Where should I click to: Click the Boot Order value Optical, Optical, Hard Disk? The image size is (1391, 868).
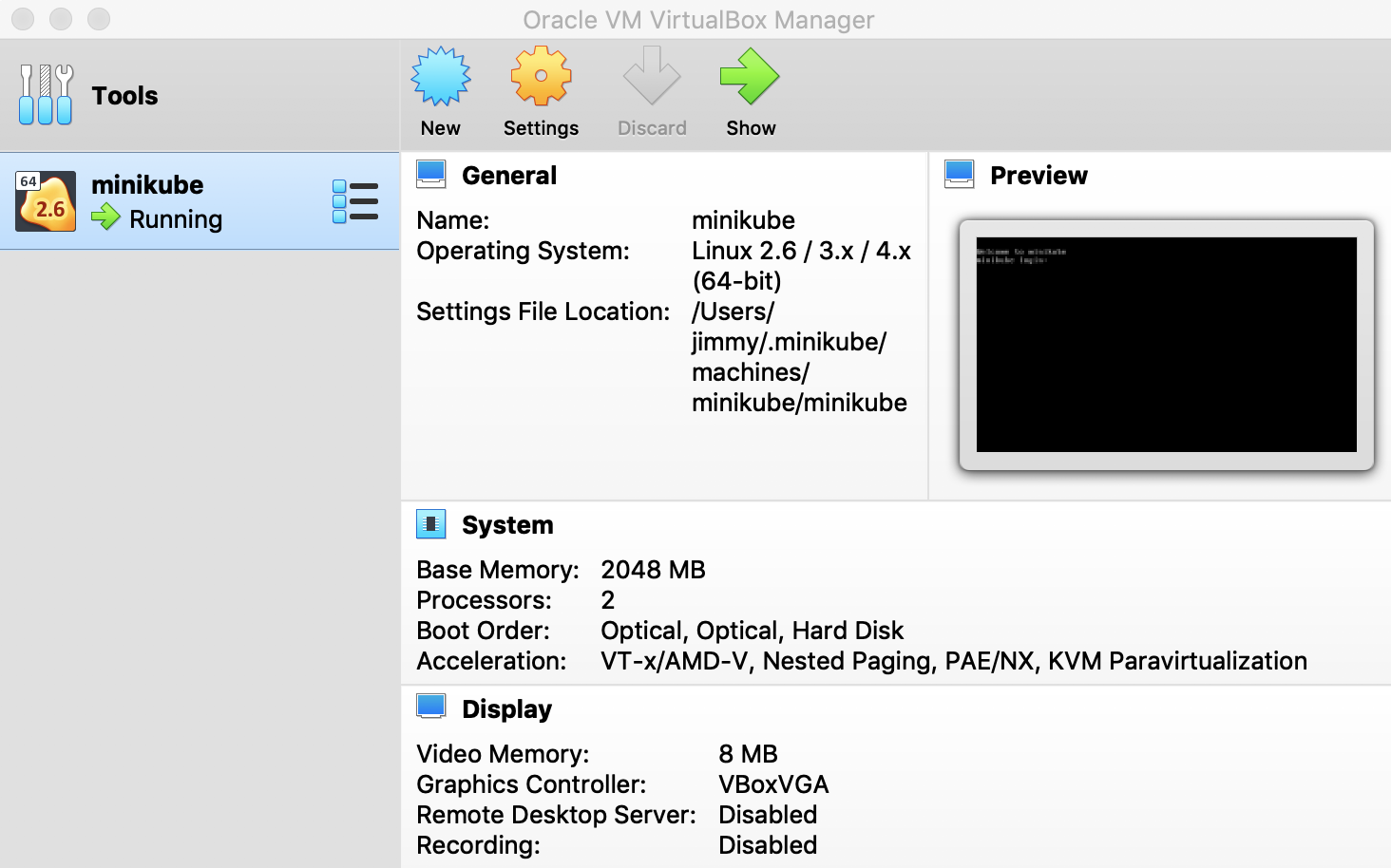click(752, 631)
